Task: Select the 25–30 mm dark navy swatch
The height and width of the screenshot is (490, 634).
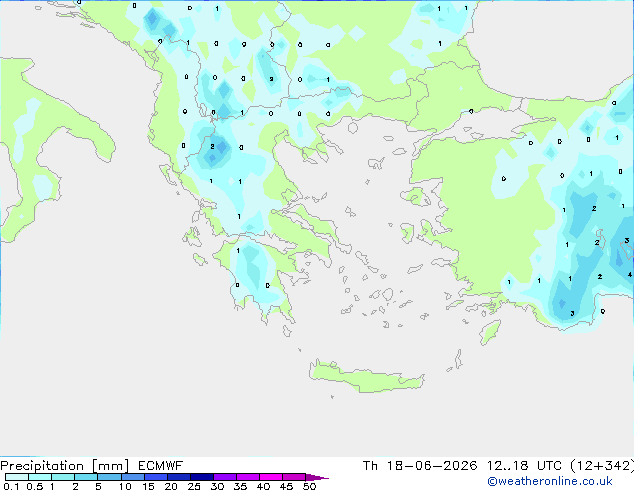Action: [x=202, y=477]
